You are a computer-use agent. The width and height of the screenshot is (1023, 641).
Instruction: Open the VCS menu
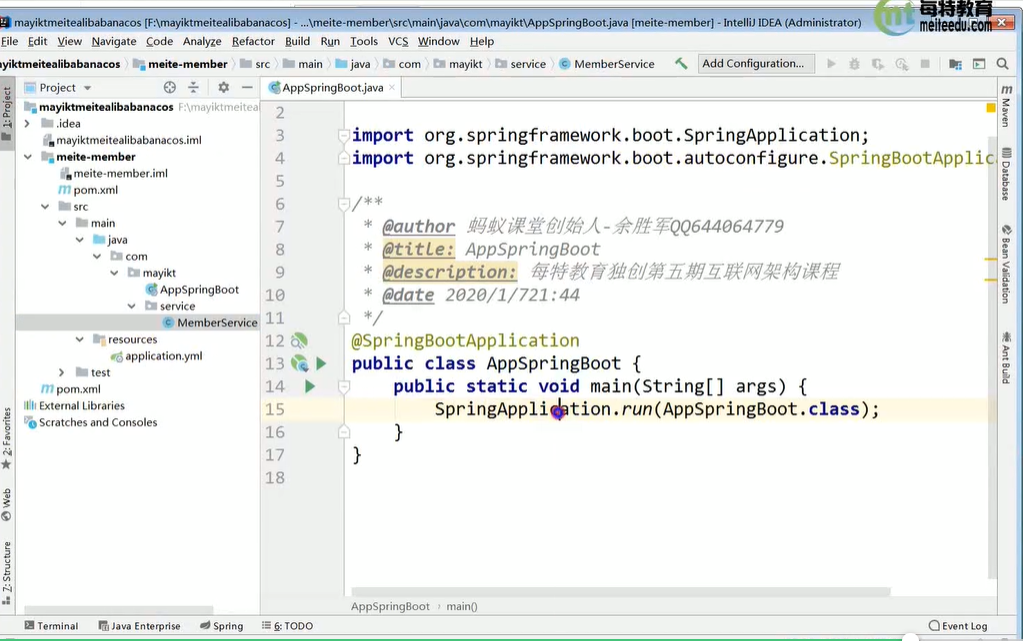coord(398,41)
